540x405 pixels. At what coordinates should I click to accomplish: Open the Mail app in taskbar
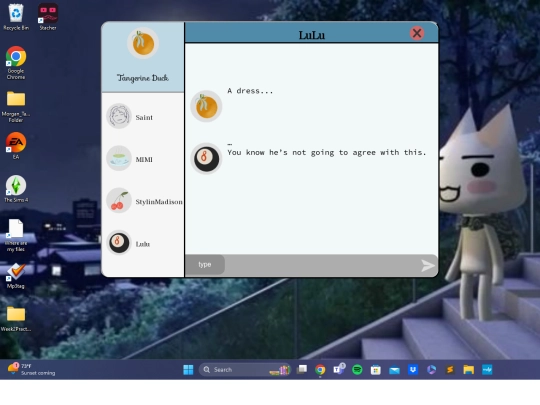point(394,370)
